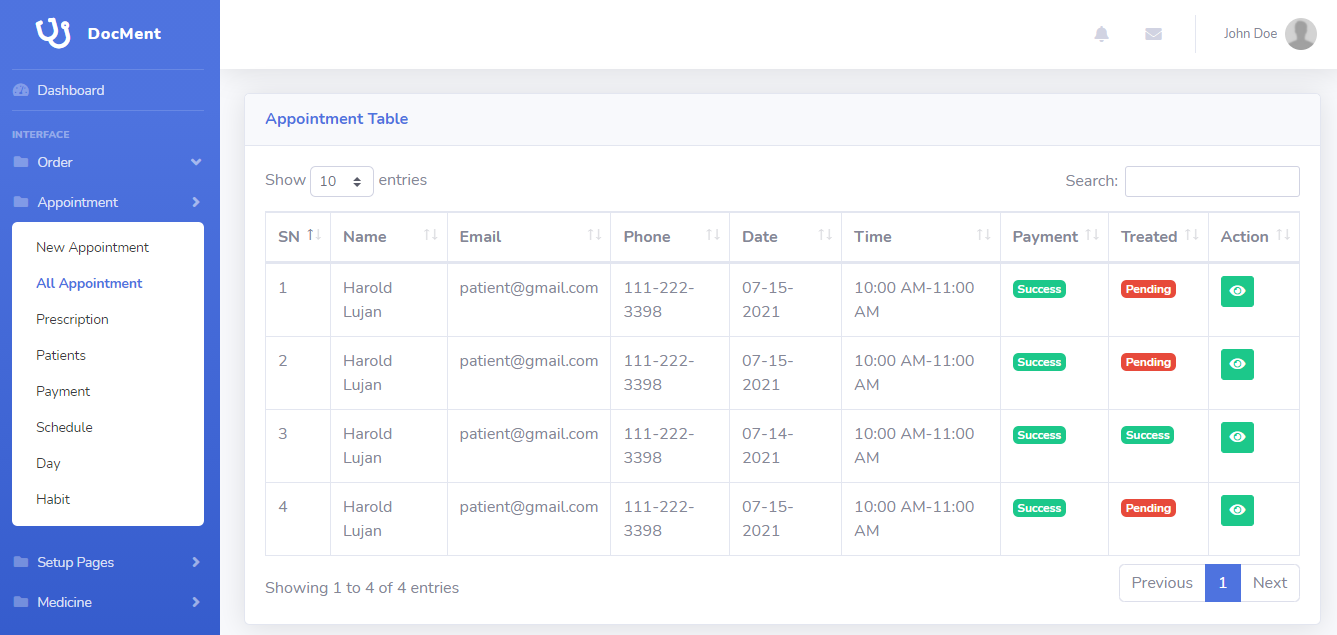1337x635 pixels.
Task: Expand the Order menu chevron
Action: click(196, 162)
